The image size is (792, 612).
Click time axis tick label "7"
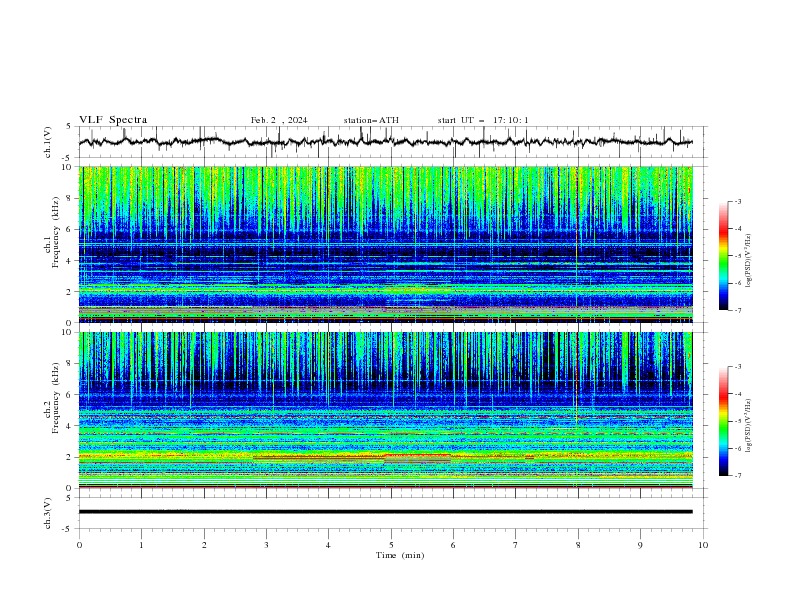516,545
